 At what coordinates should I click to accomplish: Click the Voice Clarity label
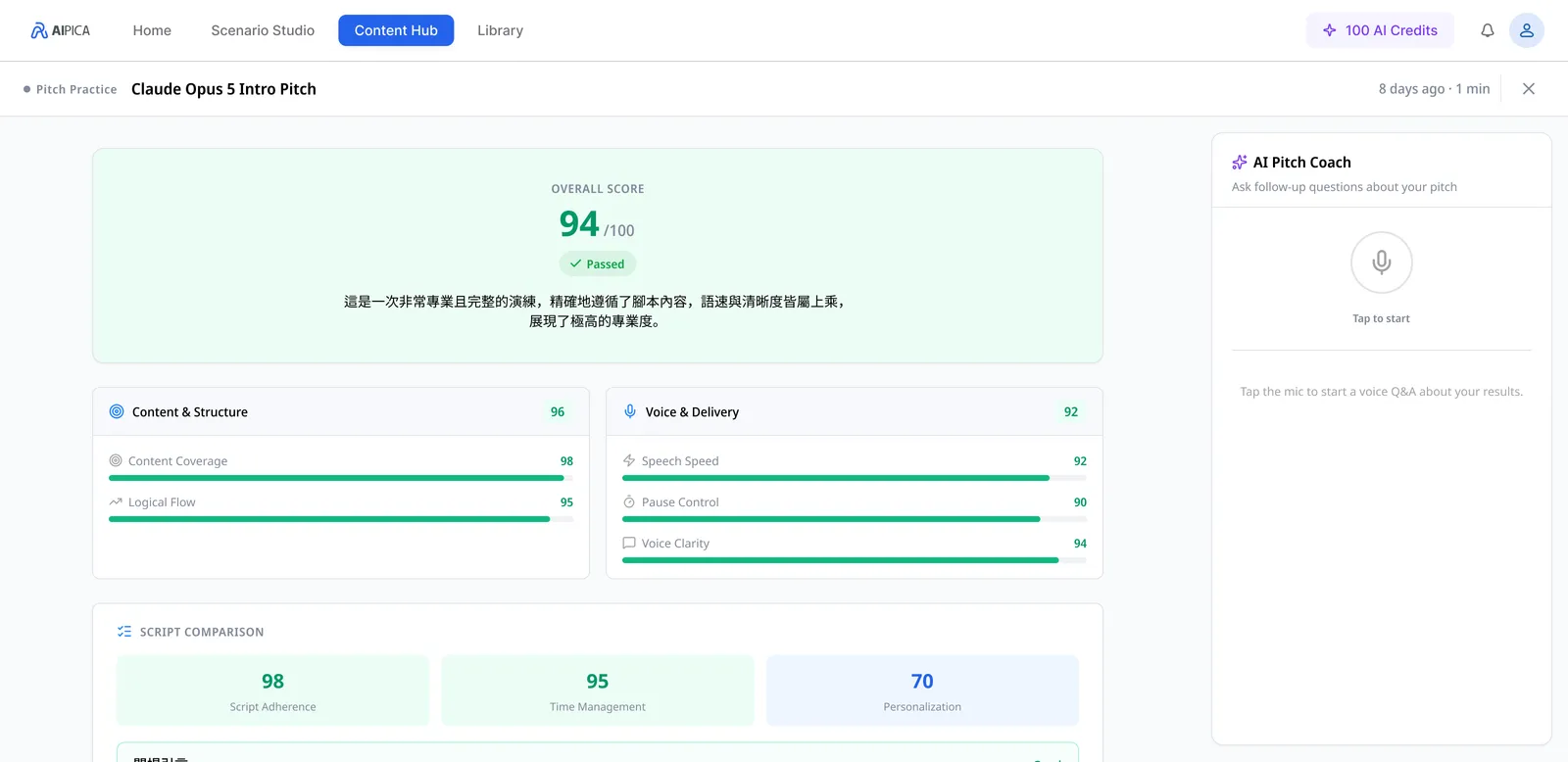pyautogui.click(x=675, y=544)
